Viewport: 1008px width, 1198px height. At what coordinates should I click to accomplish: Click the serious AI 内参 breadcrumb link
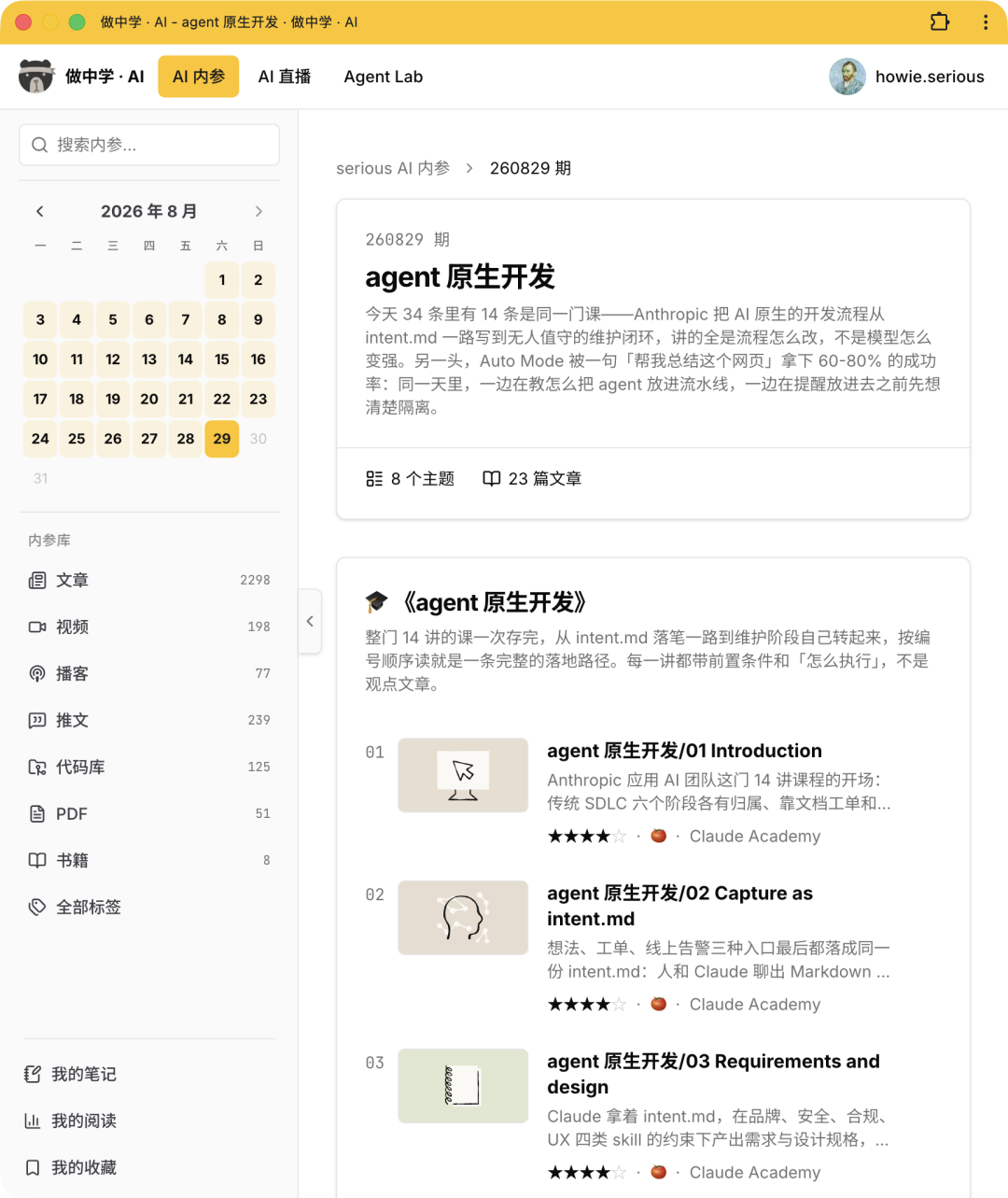(393, 168)
